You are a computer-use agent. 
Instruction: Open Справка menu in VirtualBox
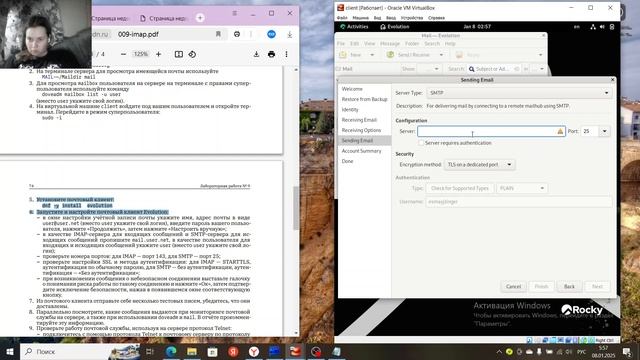(436, 18)
